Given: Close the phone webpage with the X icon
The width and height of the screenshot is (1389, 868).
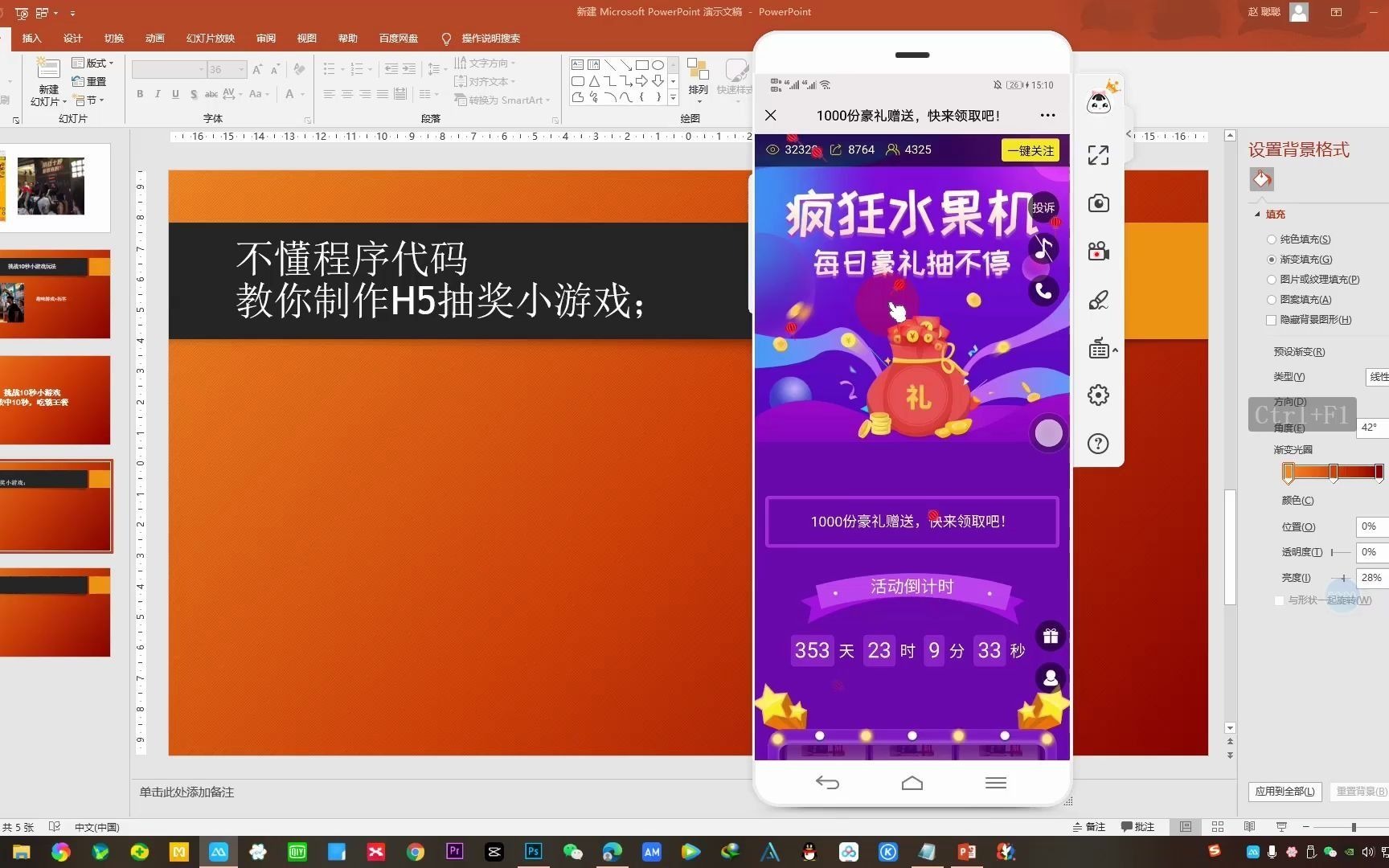Looking at the screenshot, I should (771, 116).
